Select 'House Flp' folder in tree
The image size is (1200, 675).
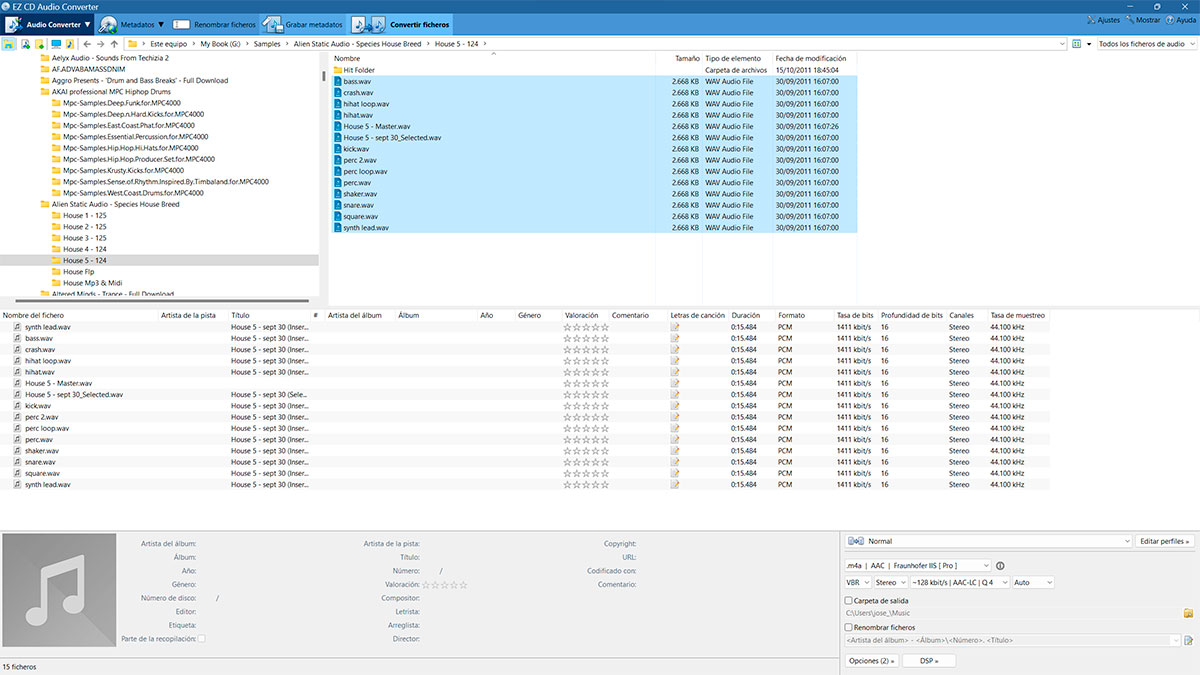click(x=79, y=271)
